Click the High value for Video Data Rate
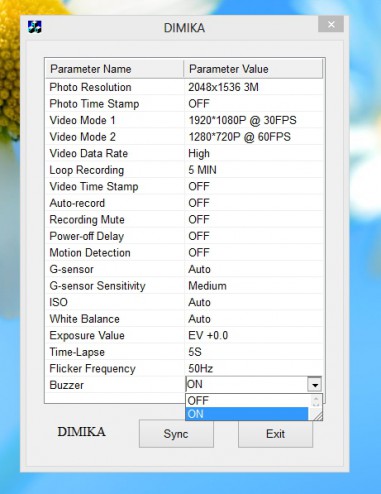The image size is (381, 494). pos(199,154)
